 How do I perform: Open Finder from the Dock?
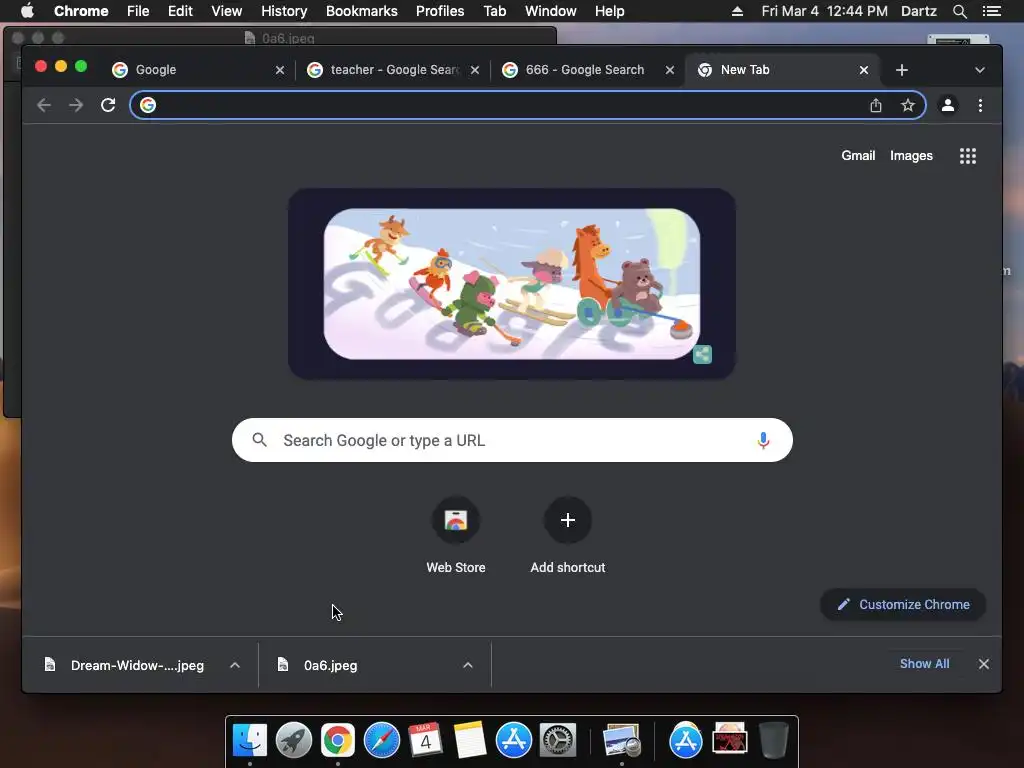pos(249,741)
